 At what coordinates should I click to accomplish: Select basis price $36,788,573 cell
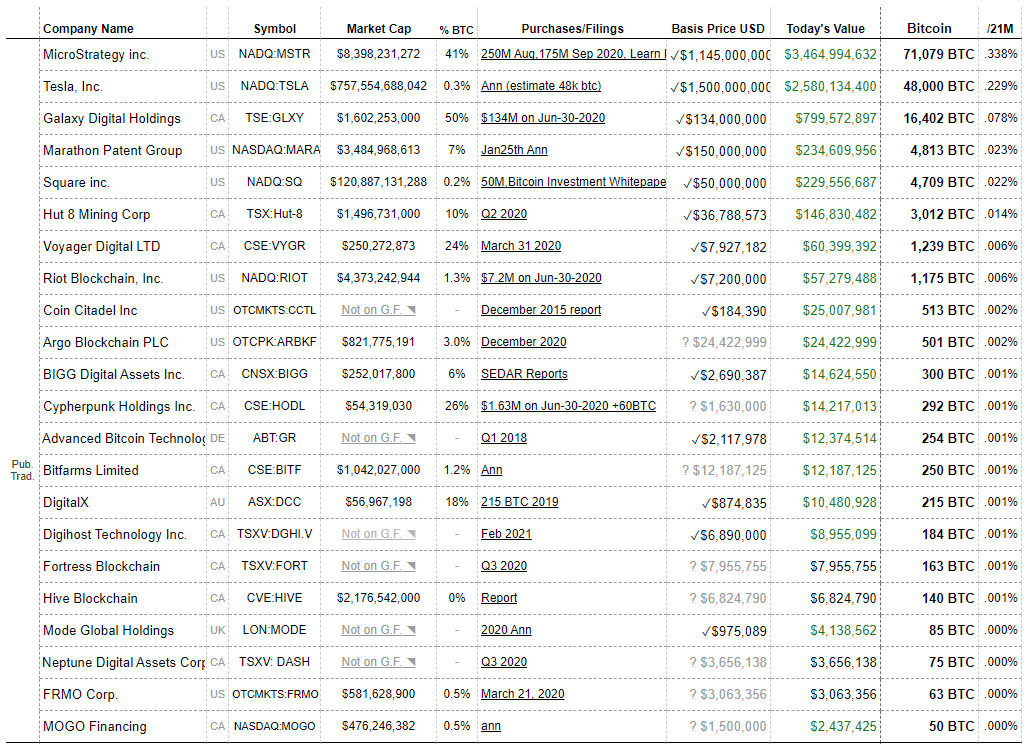click(x=718, y=215)
